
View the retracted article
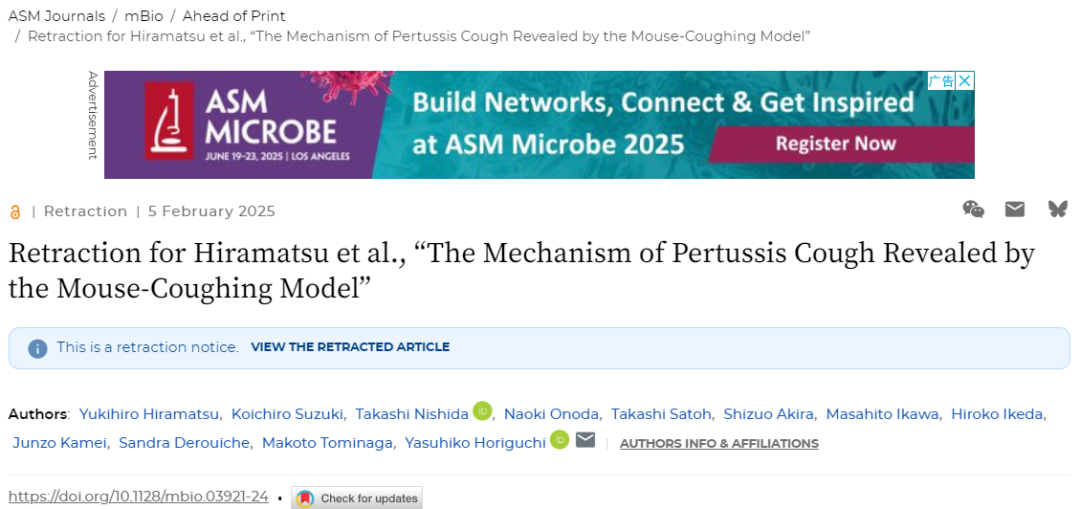350,347
